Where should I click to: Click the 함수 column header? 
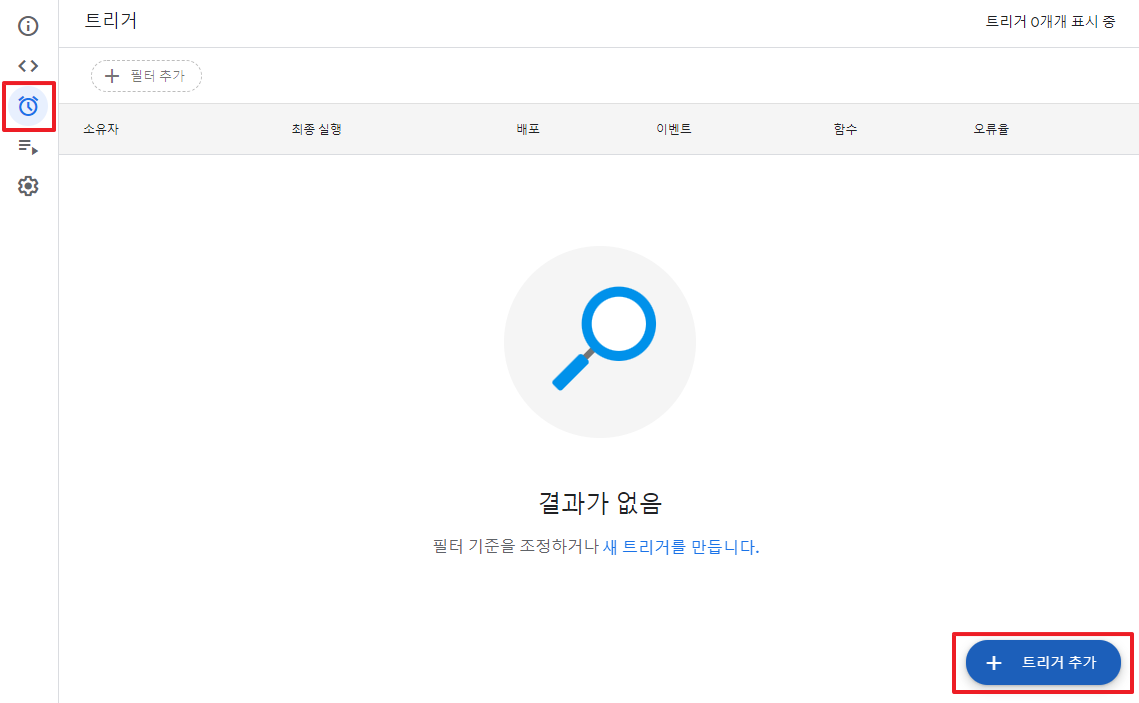click(x=844, y=128)
